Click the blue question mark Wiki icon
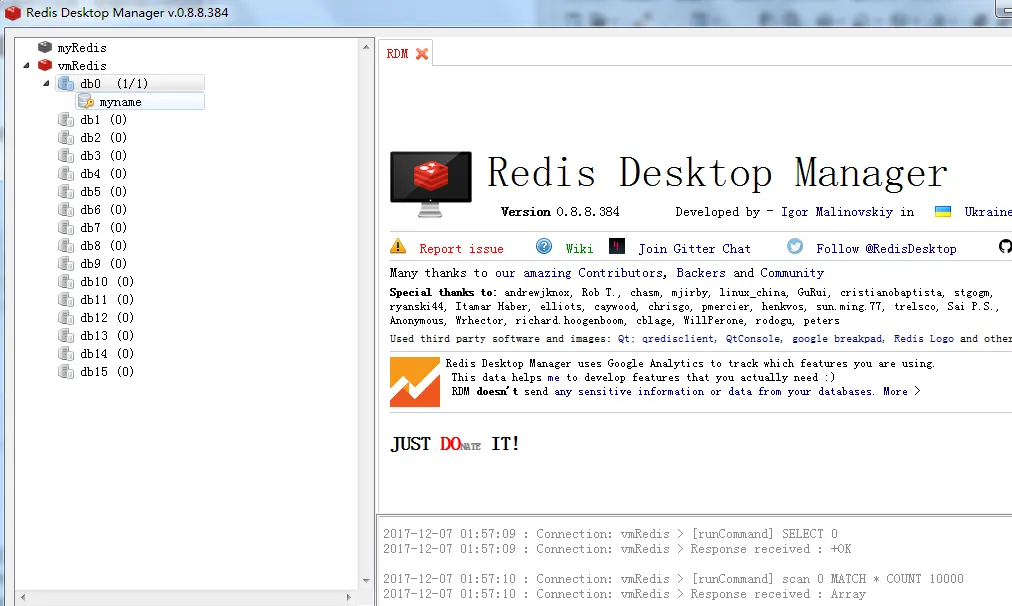The image size is (1012, 606). coord(544,247)
